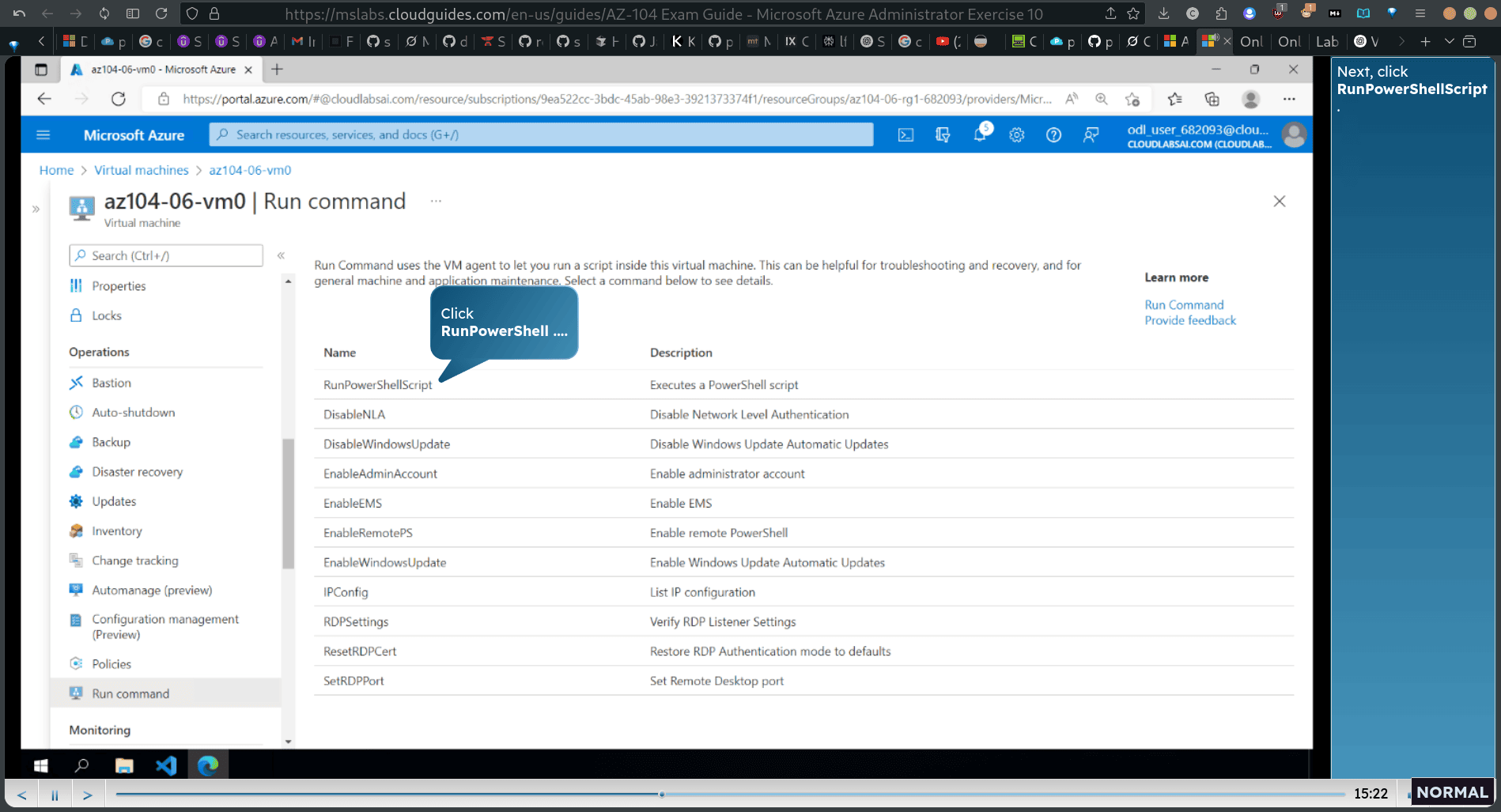This screenshot has width=1501, height=812.
Task: Click Azure global search box
Action: tap(542, 135)
